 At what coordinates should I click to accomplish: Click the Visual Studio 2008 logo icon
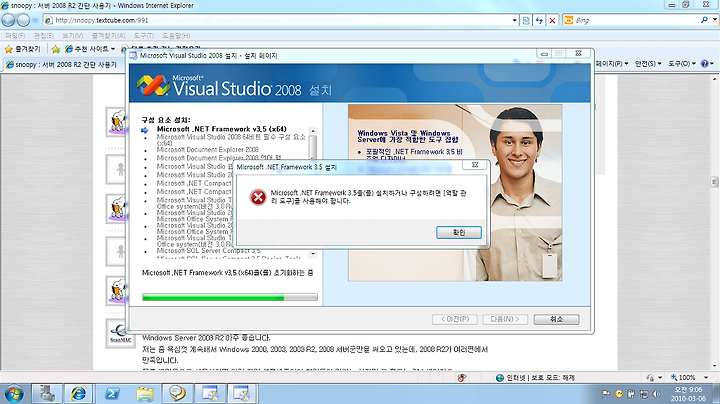[153, 85]
